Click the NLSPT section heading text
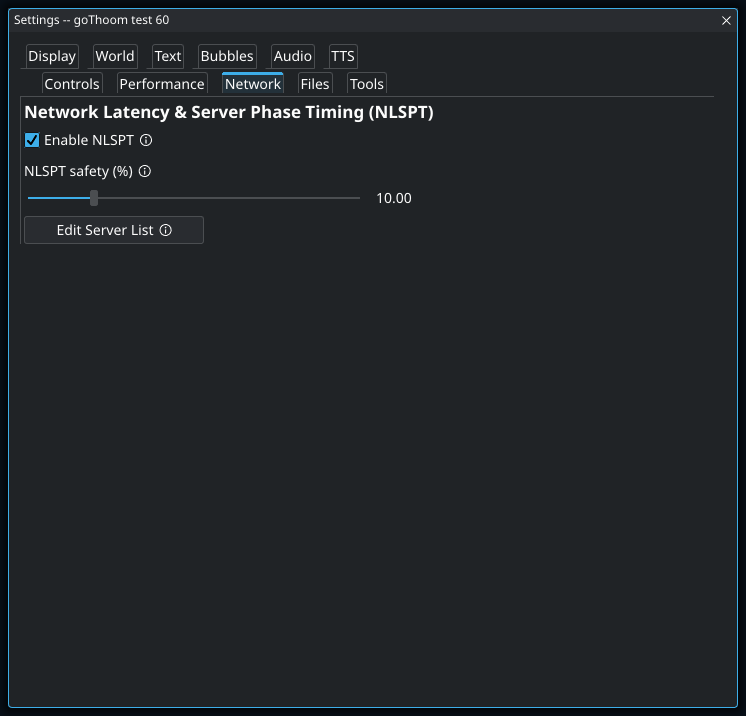746x716 pixels. (x=229, y=112)
